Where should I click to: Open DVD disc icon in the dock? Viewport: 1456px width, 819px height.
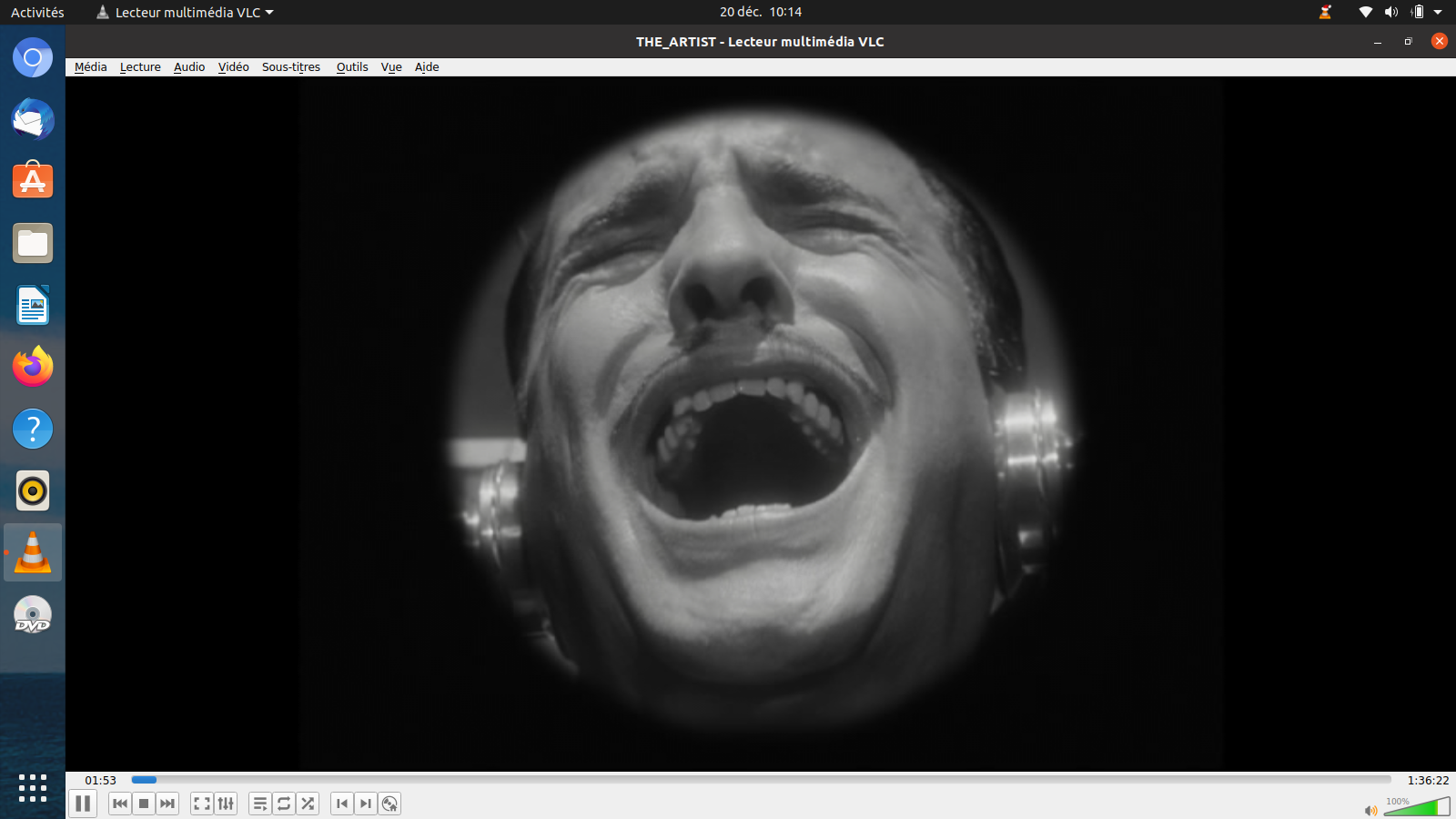pyautogui.click(x=33, y=614)
